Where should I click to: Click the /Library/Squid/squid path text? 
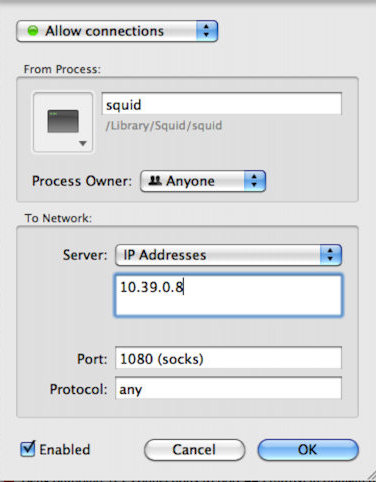coord(164,126)
